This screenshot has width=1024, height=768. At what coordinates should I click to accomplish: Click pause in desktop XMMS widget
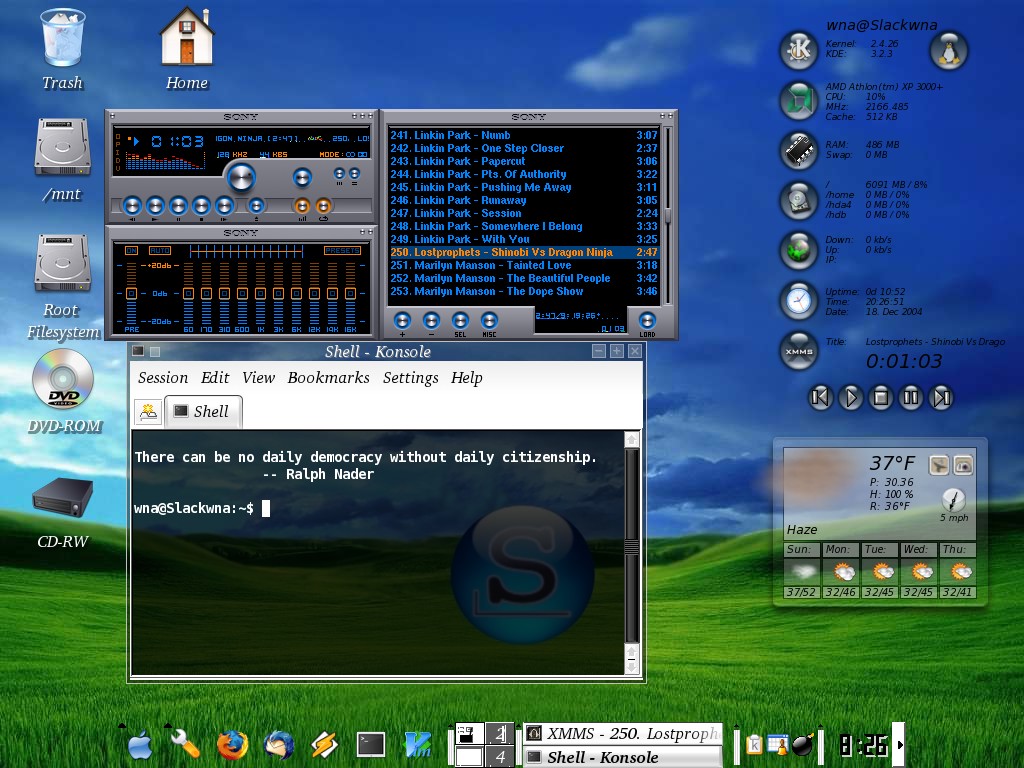(911, 397)
